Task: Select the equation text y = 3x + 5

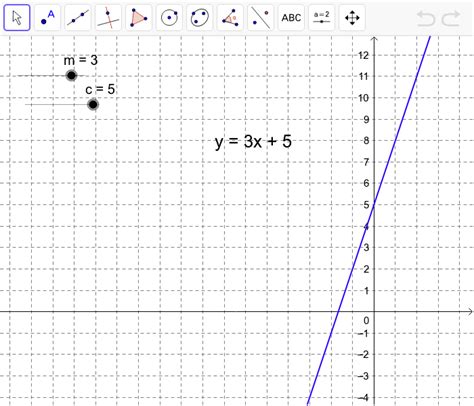Action: 253,142
